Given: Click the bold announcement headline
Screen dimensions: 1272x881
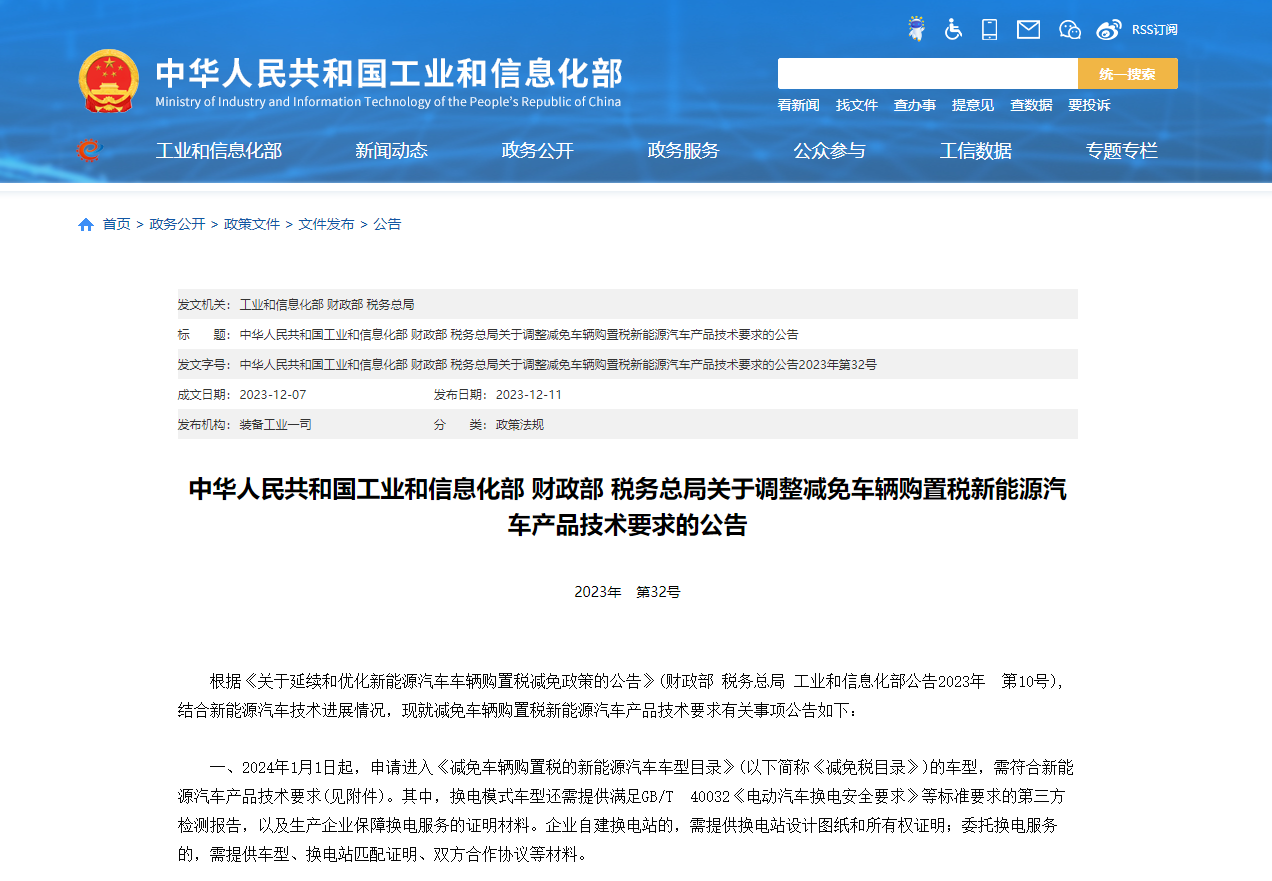Looking at the screenshot, I should coord(628,507).
